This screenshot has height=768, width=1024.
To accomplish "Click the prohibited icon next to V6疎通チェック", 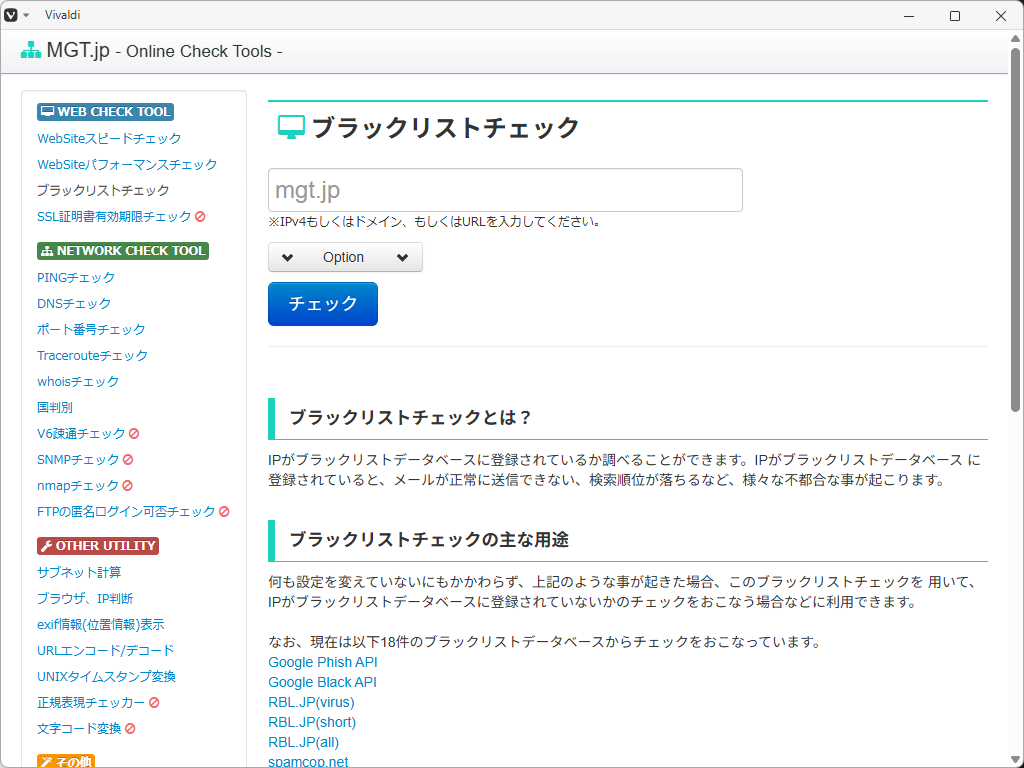I will tap(134, 434).
